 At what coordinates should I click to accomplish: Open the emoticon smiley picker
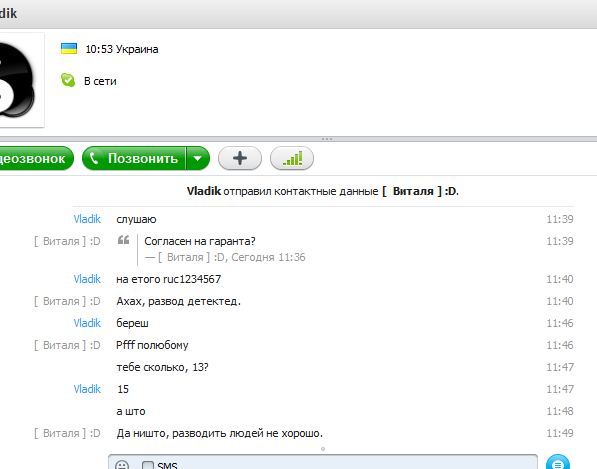[122, 465]
